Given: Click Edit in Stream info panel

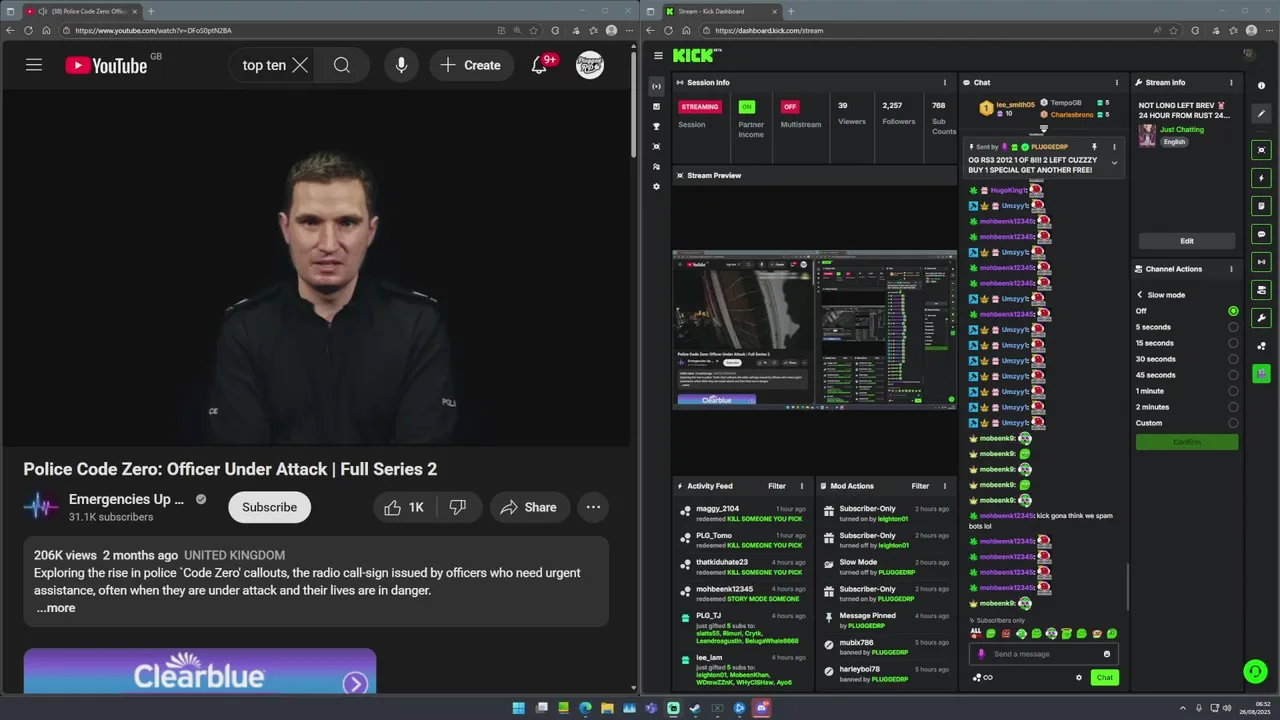Looking at the screenshot, I should [x=1187, y=241].
